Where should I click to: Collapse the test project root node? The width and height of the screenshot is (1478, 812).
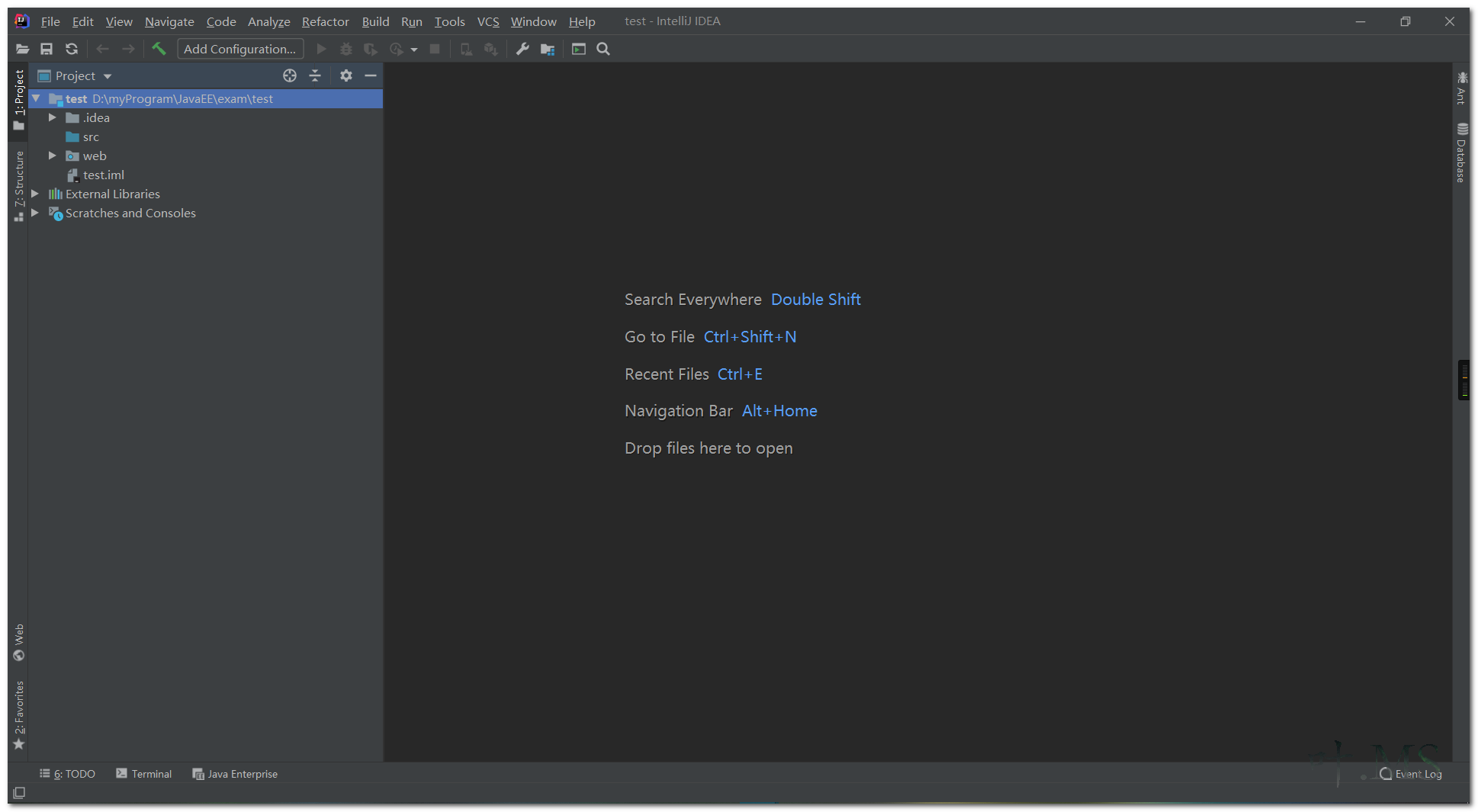point(36,98)
